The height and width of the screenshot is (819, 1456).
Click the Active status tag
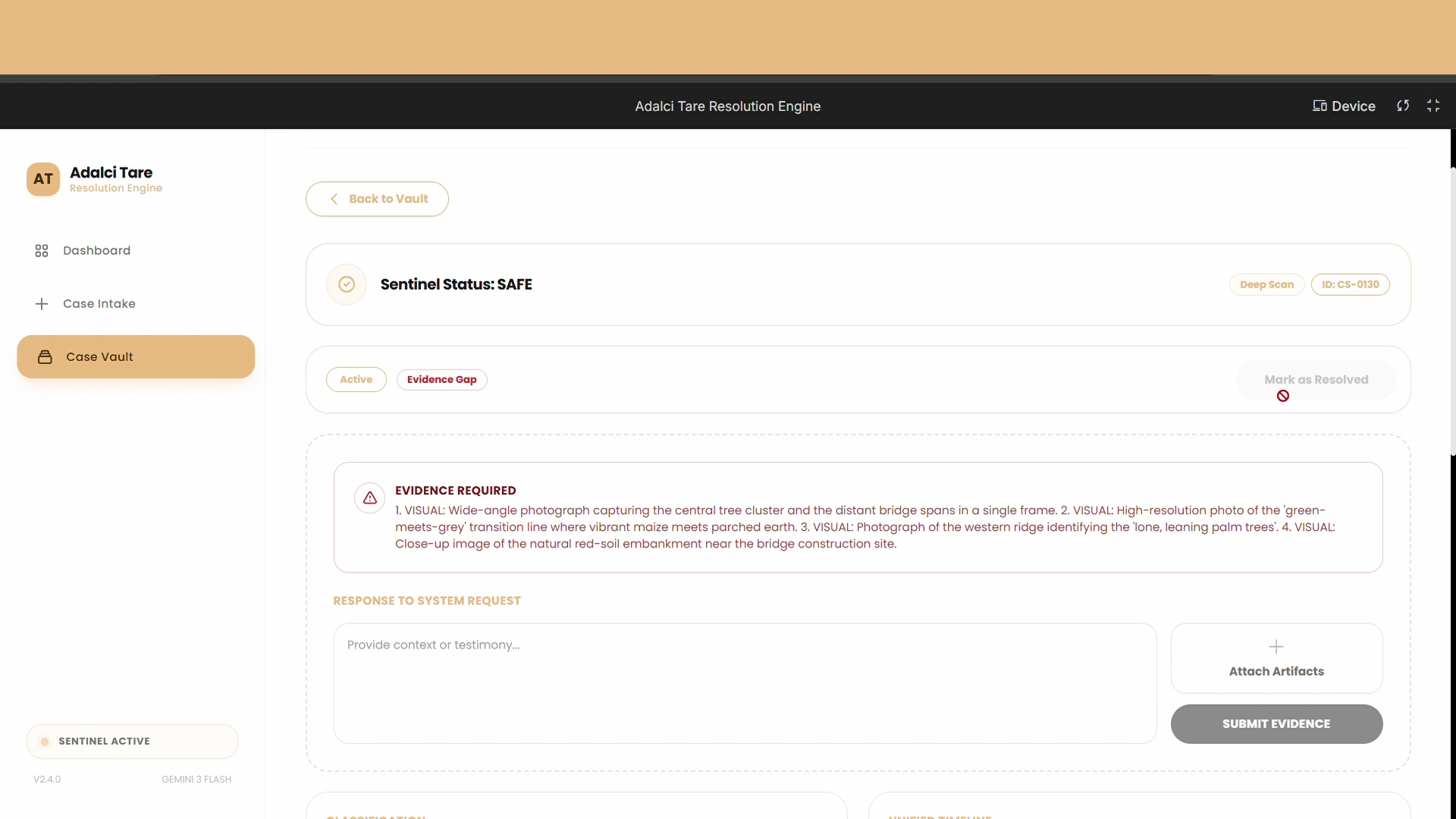pos(356,380)
